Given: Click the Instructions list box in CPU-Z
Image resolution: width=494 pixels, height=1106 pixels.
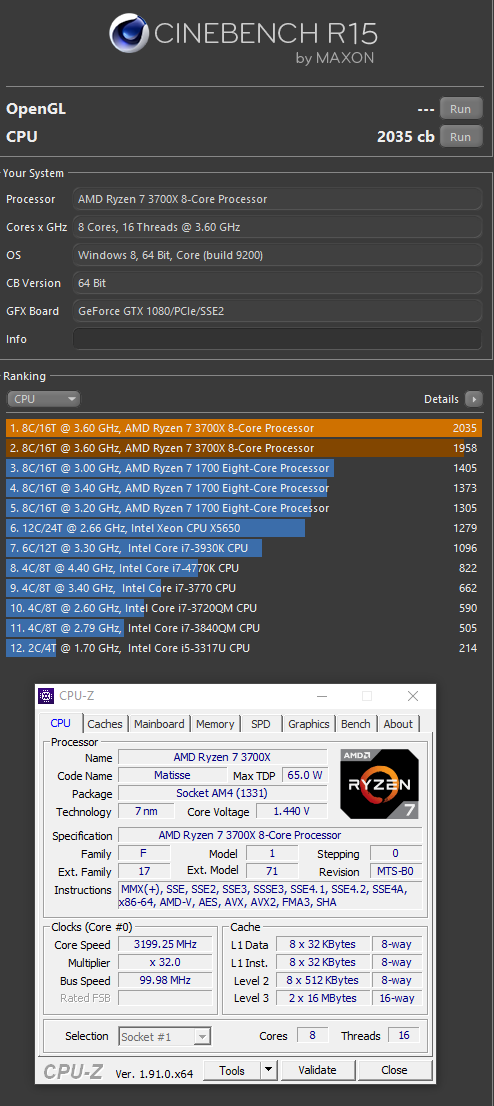Looking at the screenshot, I should (x=270, y=896).
